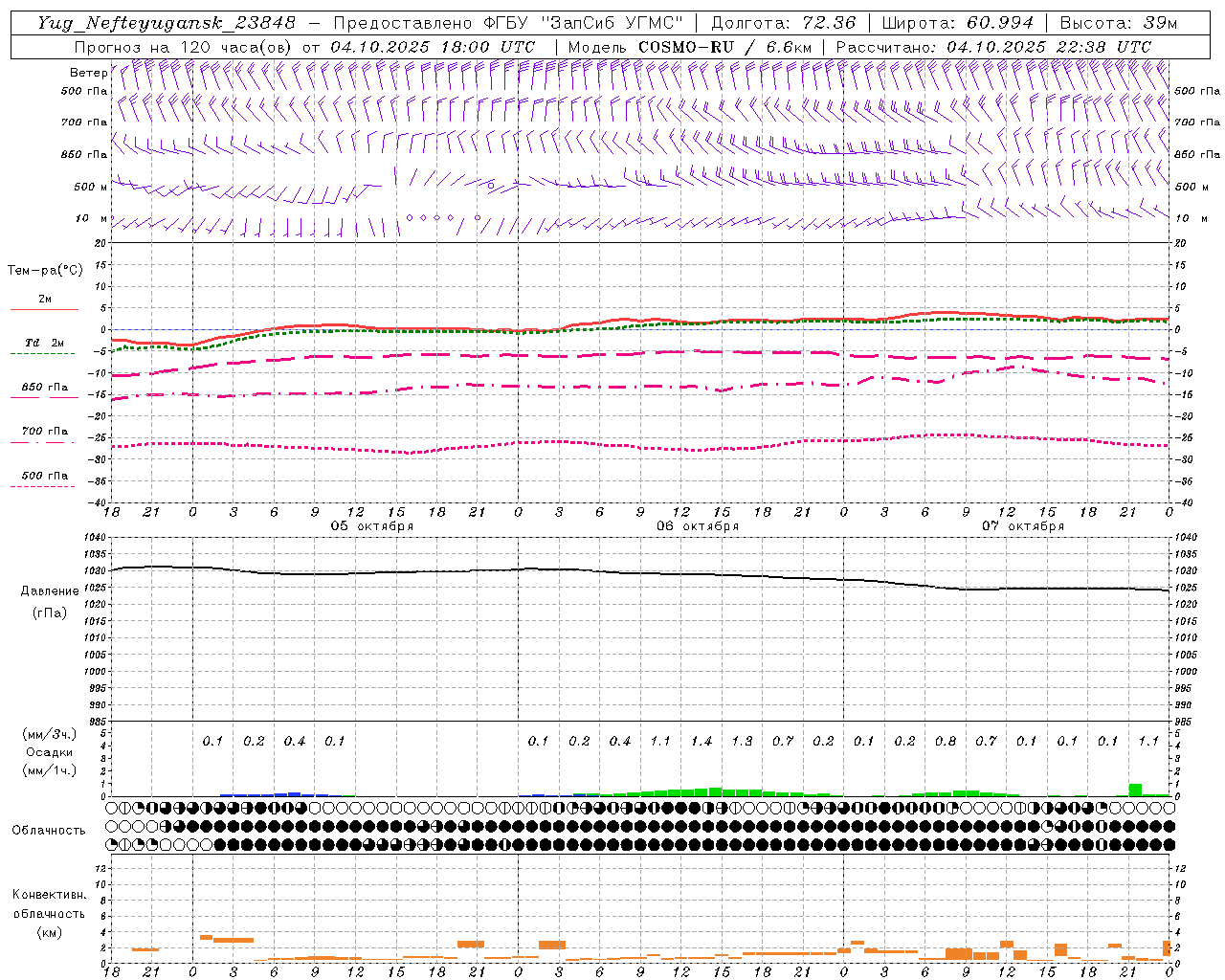Select the elevation text Высота: 39м
This screenshot has height=980, width=1225.
tap(1119, 23)
